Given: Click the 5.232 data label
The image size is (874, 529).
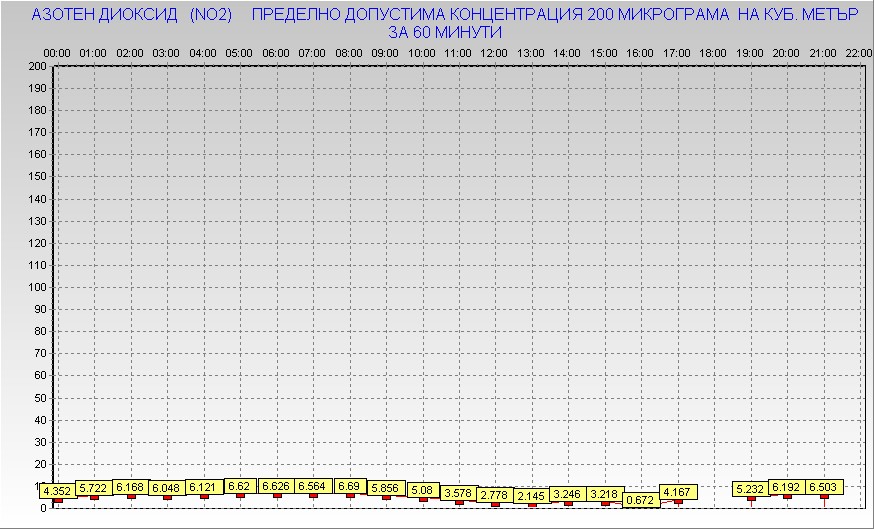Looking at the screenshot, I should click(x=750, y=489).
